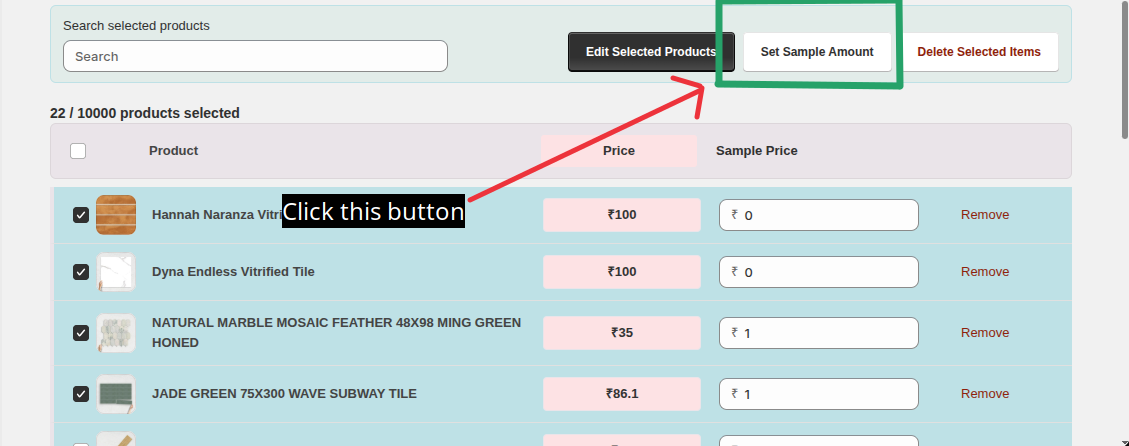Click the Dyna Endless Vitrified Tile name
This screenshot has height=446, width=1129.
click(x=233, y=272)
